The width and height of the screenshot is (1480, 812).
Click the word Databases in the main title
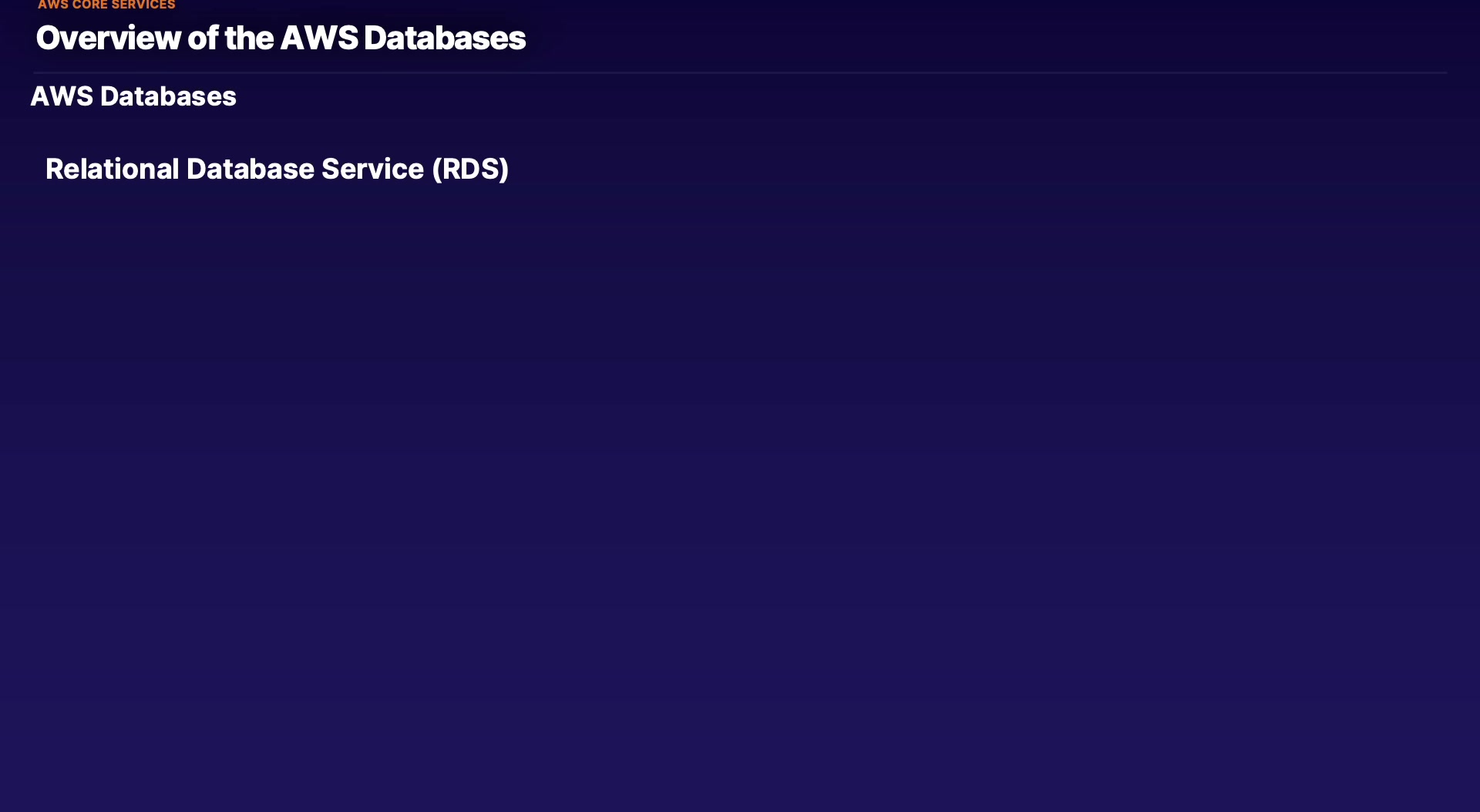(x=444, y=38)
